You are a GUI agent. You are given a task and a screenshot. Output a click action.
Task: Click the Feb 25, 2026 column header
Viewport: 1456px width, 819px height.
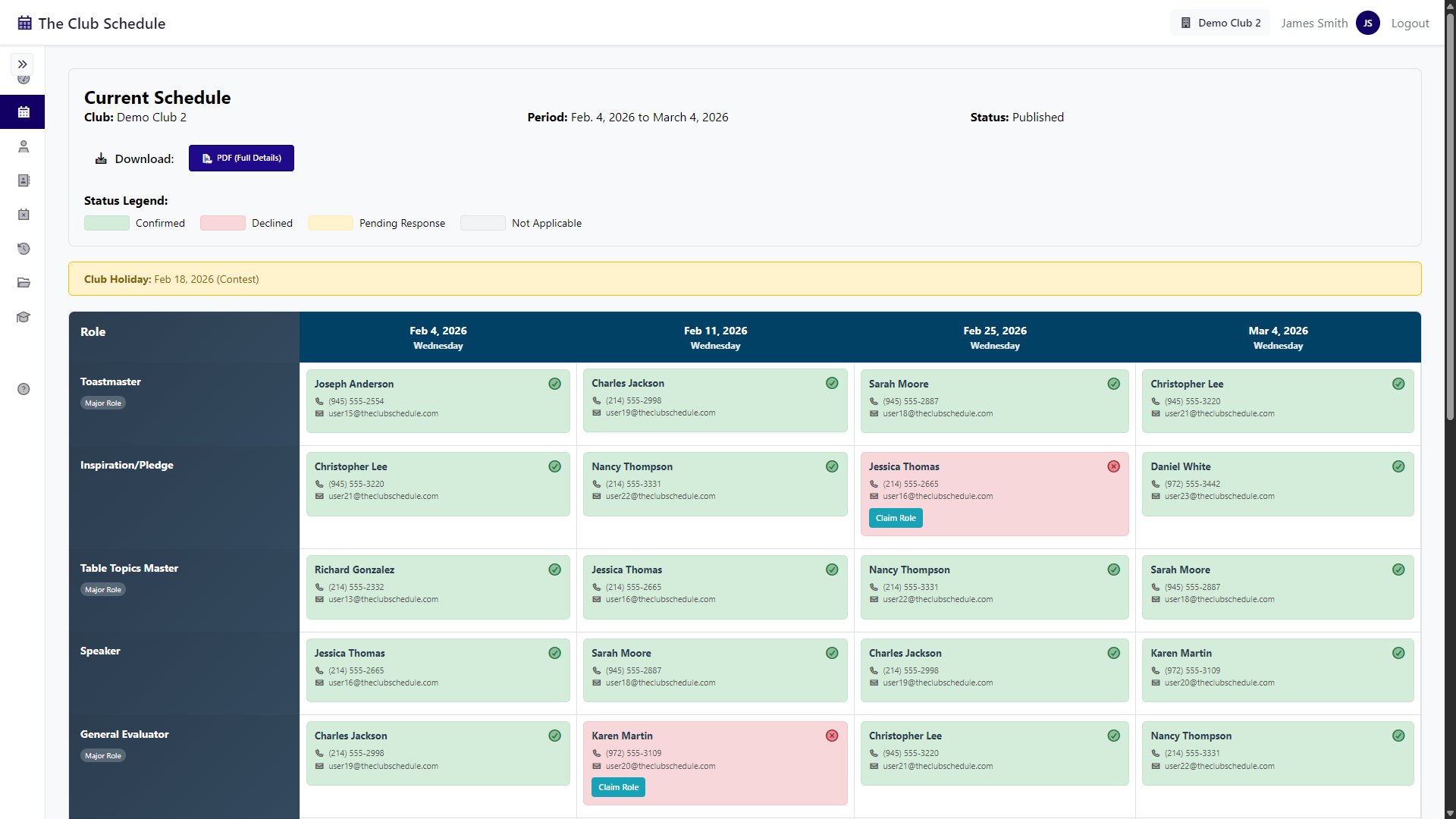(994, 337)
